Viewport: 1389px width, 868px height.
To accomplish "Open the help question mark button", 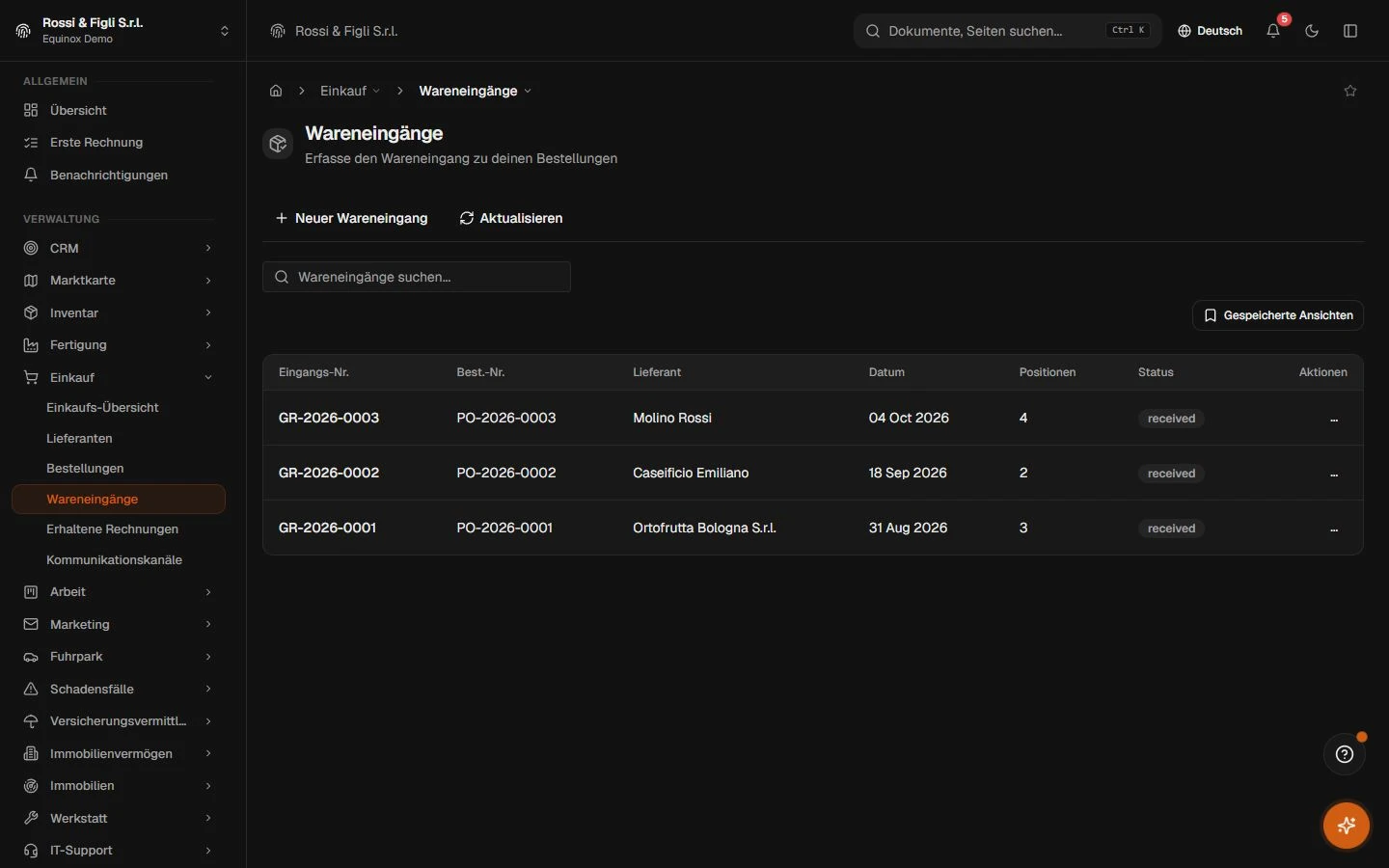I will [x=1345, y=754].
